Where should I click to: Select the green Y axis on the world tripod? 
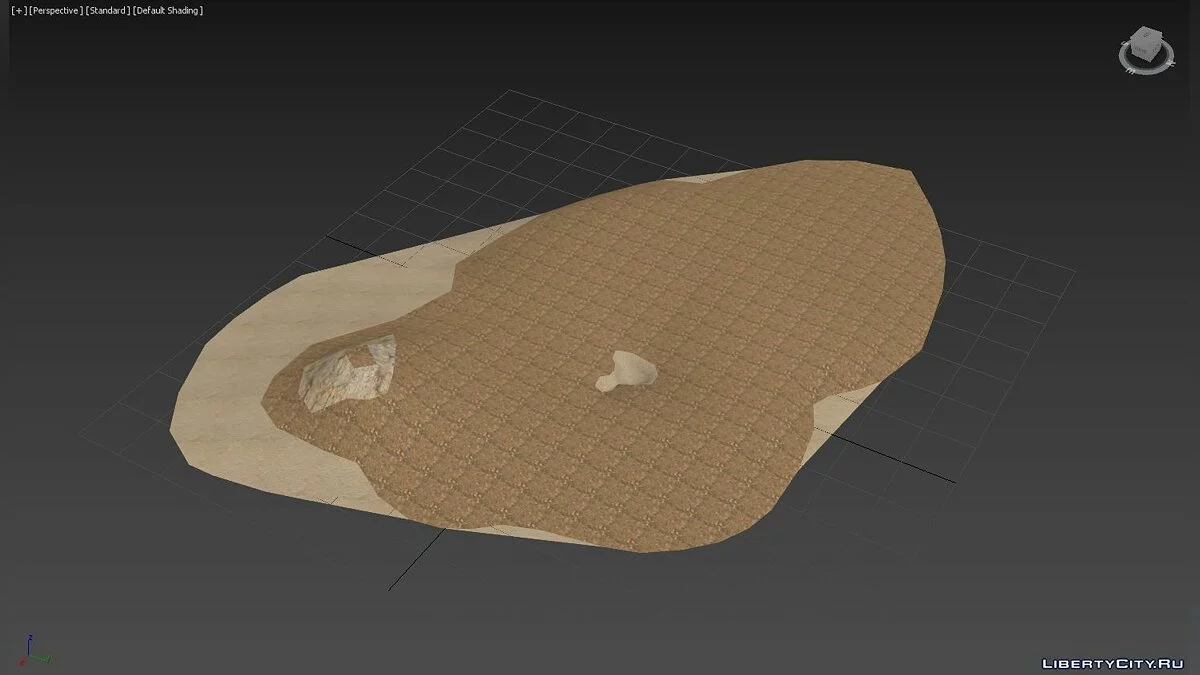pyautogui.click(x=43, y=659)
